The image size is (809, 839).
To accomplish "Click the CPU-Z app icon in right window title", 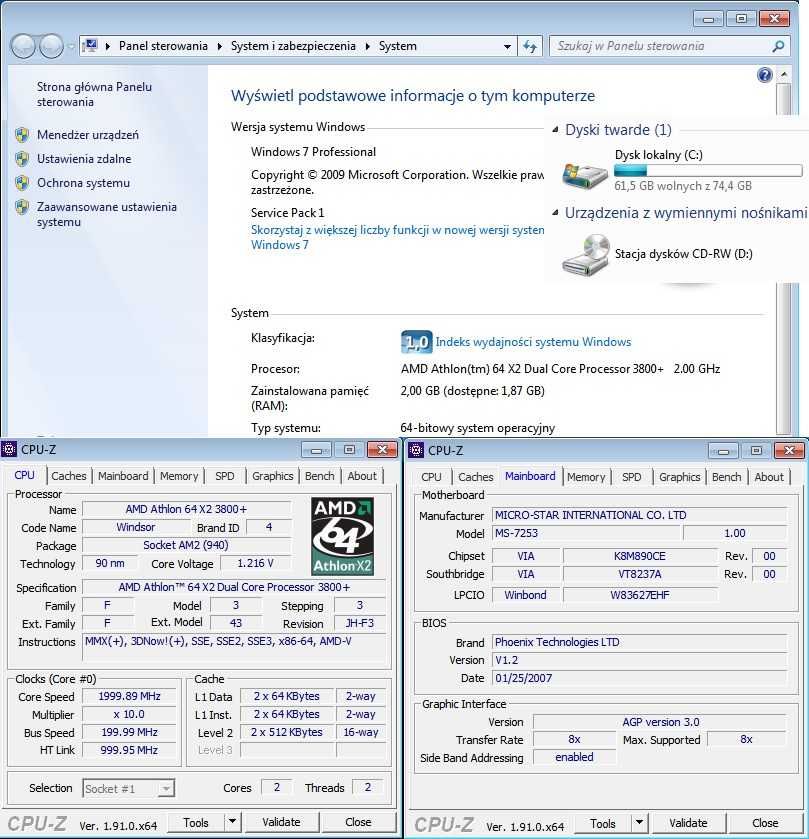I will coord(416,450).
